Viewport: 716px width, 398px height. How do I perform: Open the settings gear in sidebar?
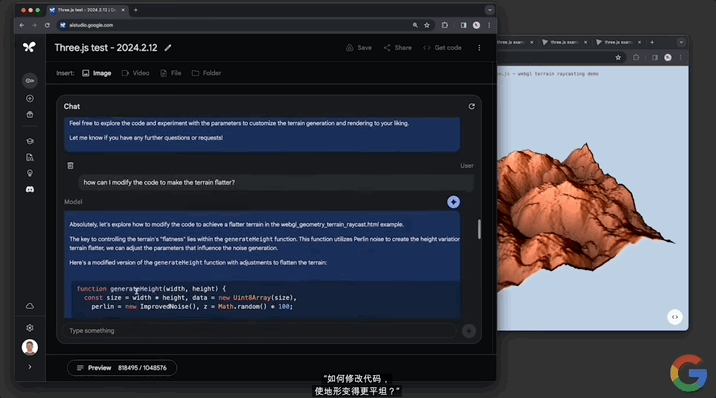coord(30,328)
